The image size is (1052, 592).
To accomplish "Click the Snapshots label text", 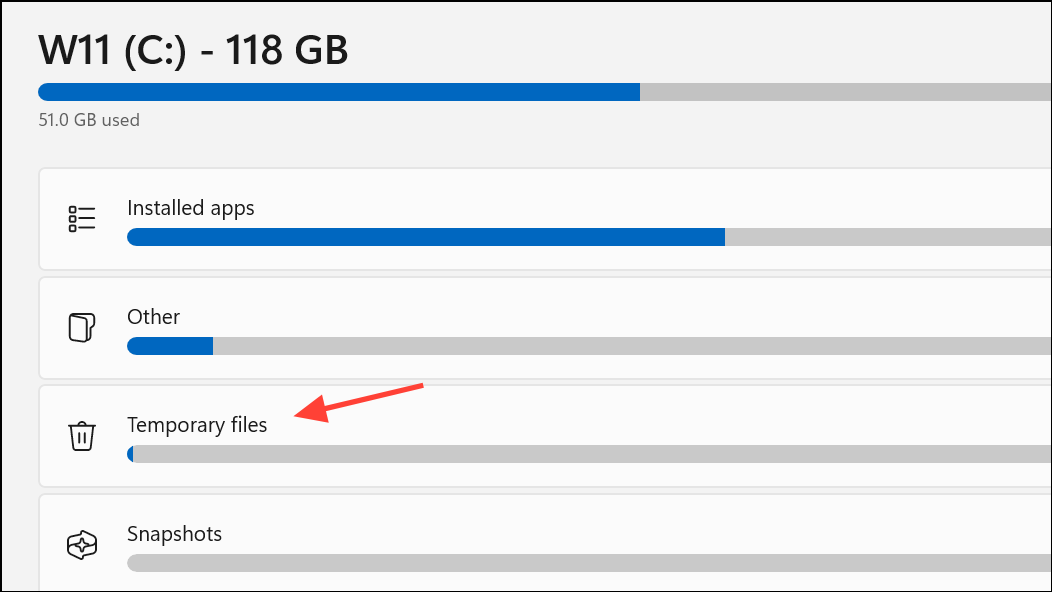I will [174, 533].
